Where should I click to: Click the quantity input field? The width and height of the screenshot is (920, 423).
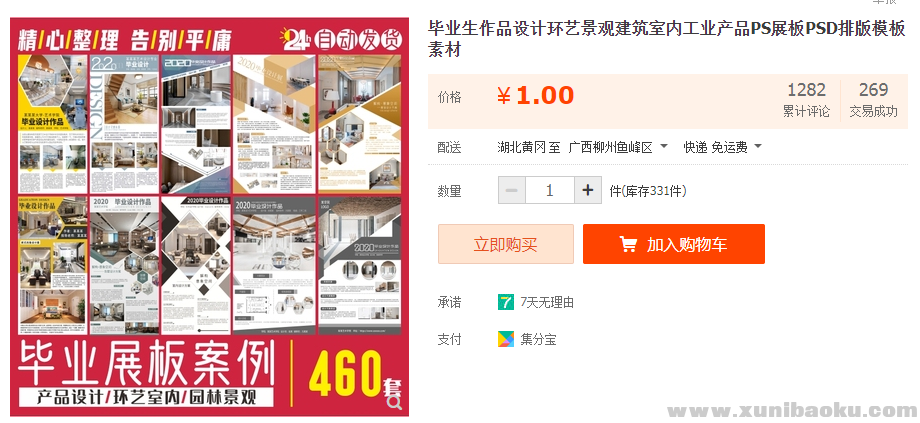[550, 191]
